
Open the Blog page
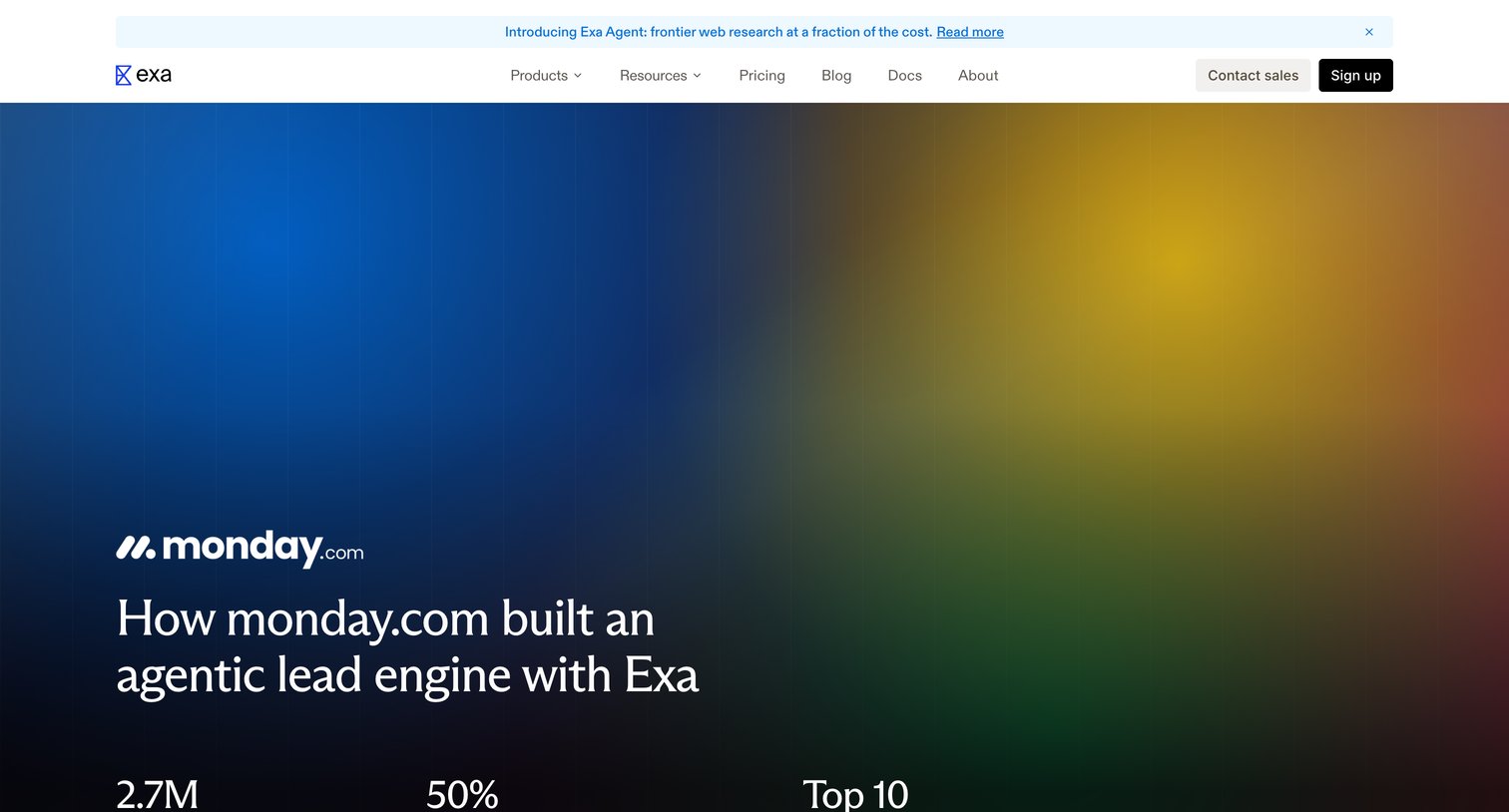point(836,75)
